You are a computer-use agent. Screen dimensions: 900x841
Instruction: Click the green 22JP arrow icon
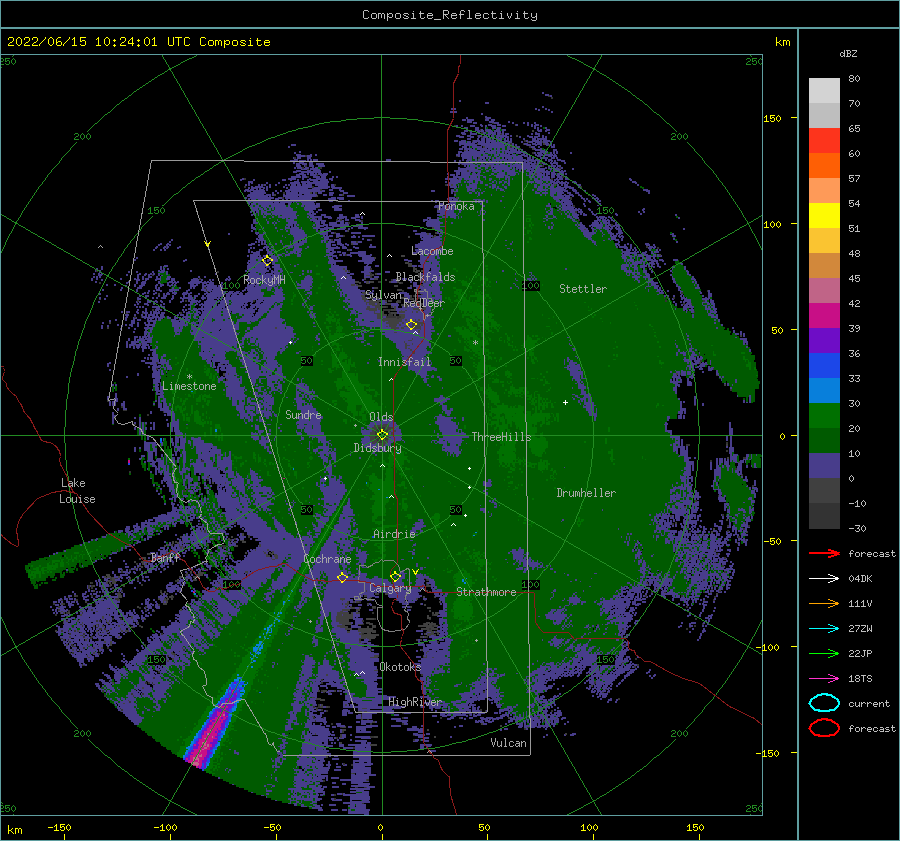coord(824,653)
